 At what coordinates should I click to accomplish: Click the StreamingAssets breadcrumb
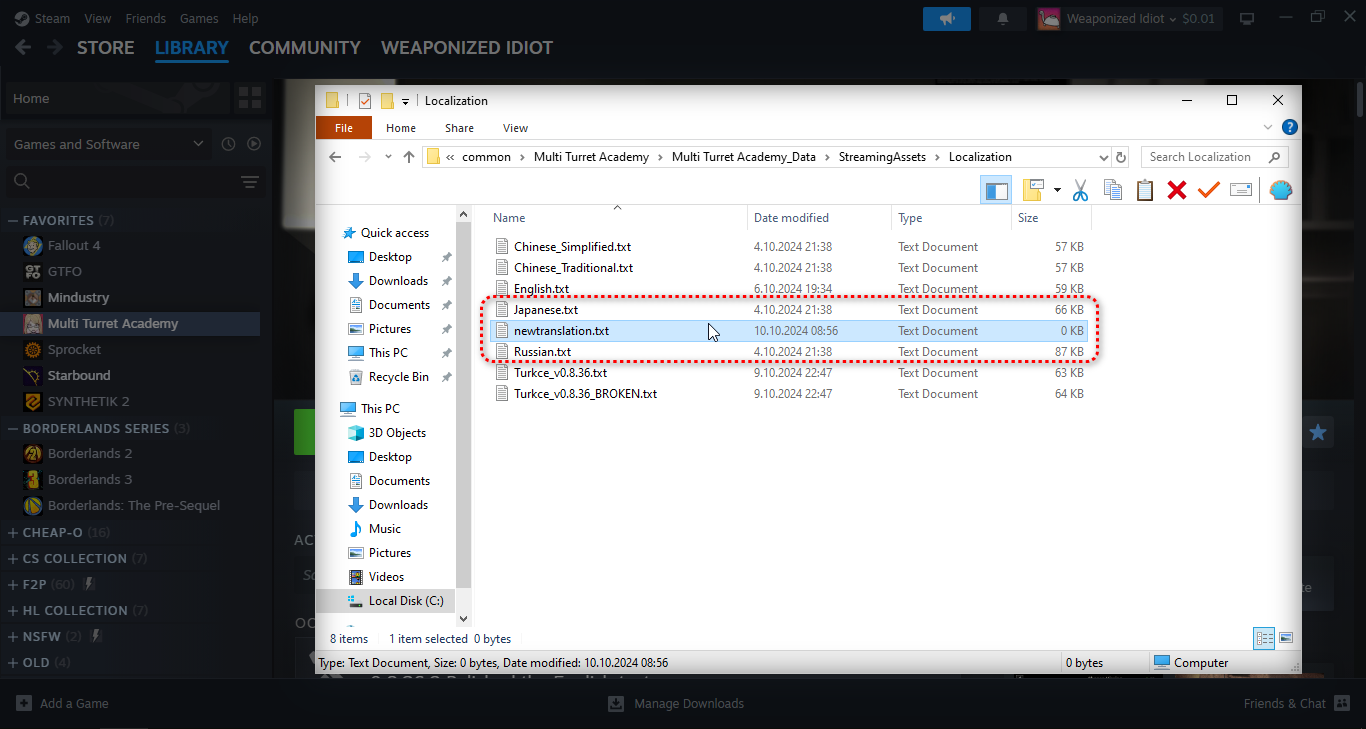[x=882, y=157]
